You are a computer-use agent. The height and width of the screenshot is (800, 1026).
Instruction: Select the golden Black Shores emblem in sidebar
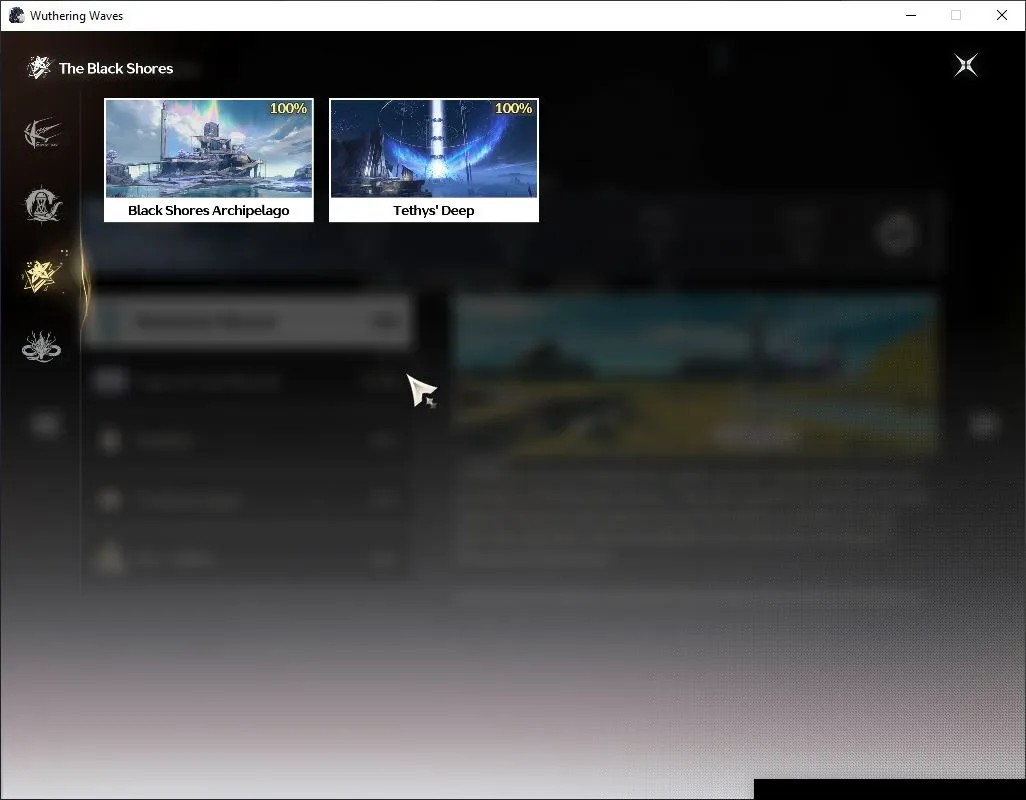tap(43, 275)
